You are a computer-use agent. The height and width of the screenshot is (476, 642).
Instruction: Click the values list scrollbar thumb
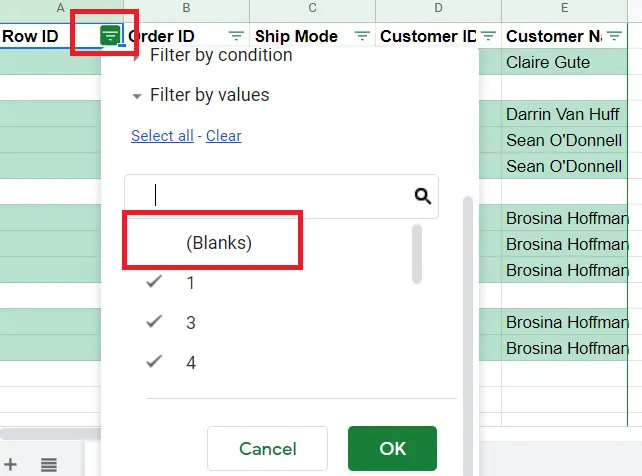tap(417, 254)
